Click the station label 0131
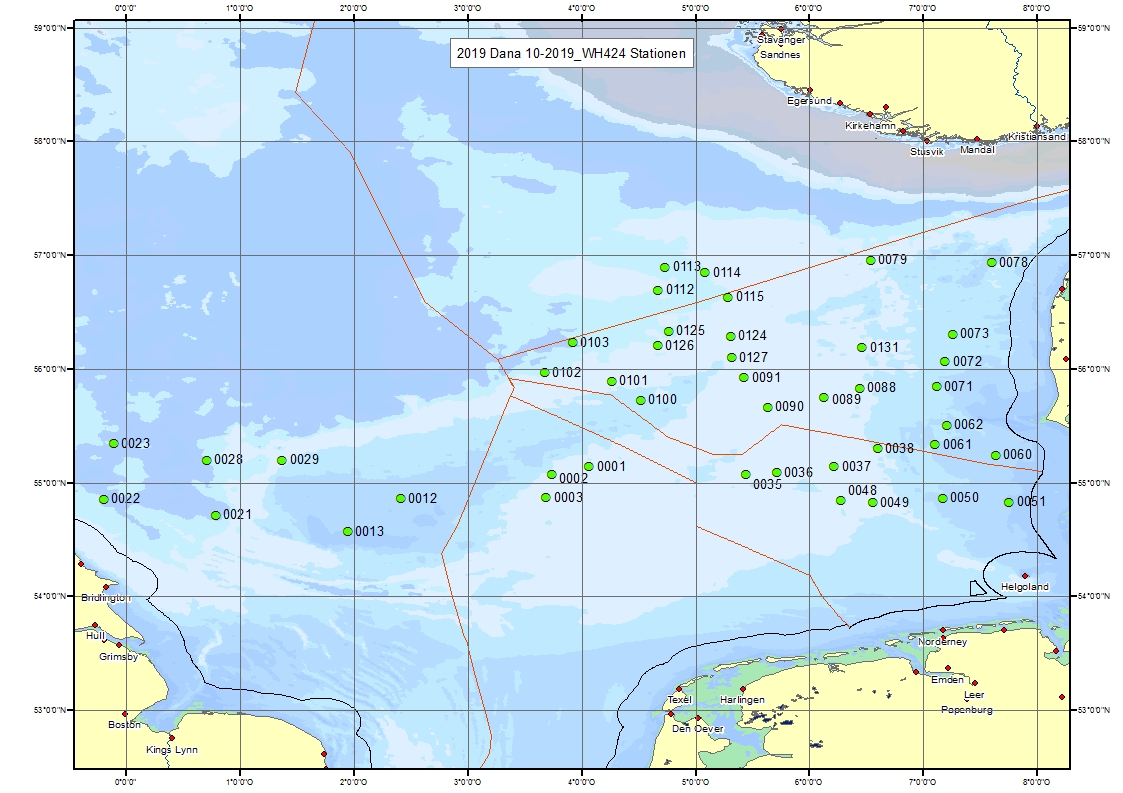 [x=884, y=348]
